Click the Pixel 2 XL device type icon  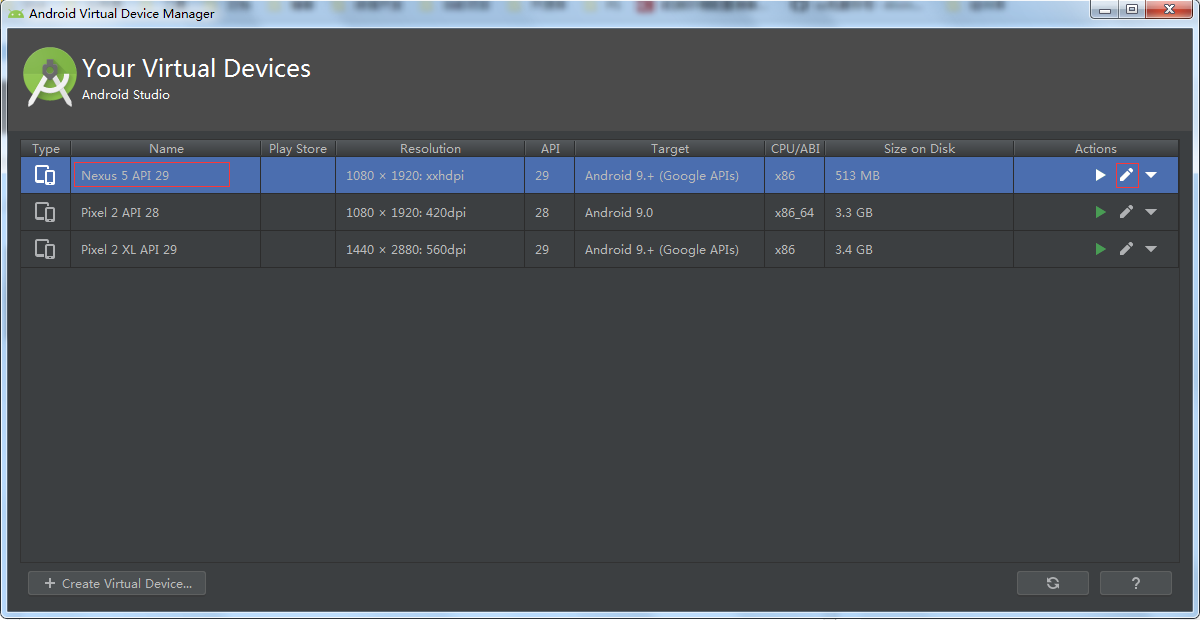click(x=45, y=249)
